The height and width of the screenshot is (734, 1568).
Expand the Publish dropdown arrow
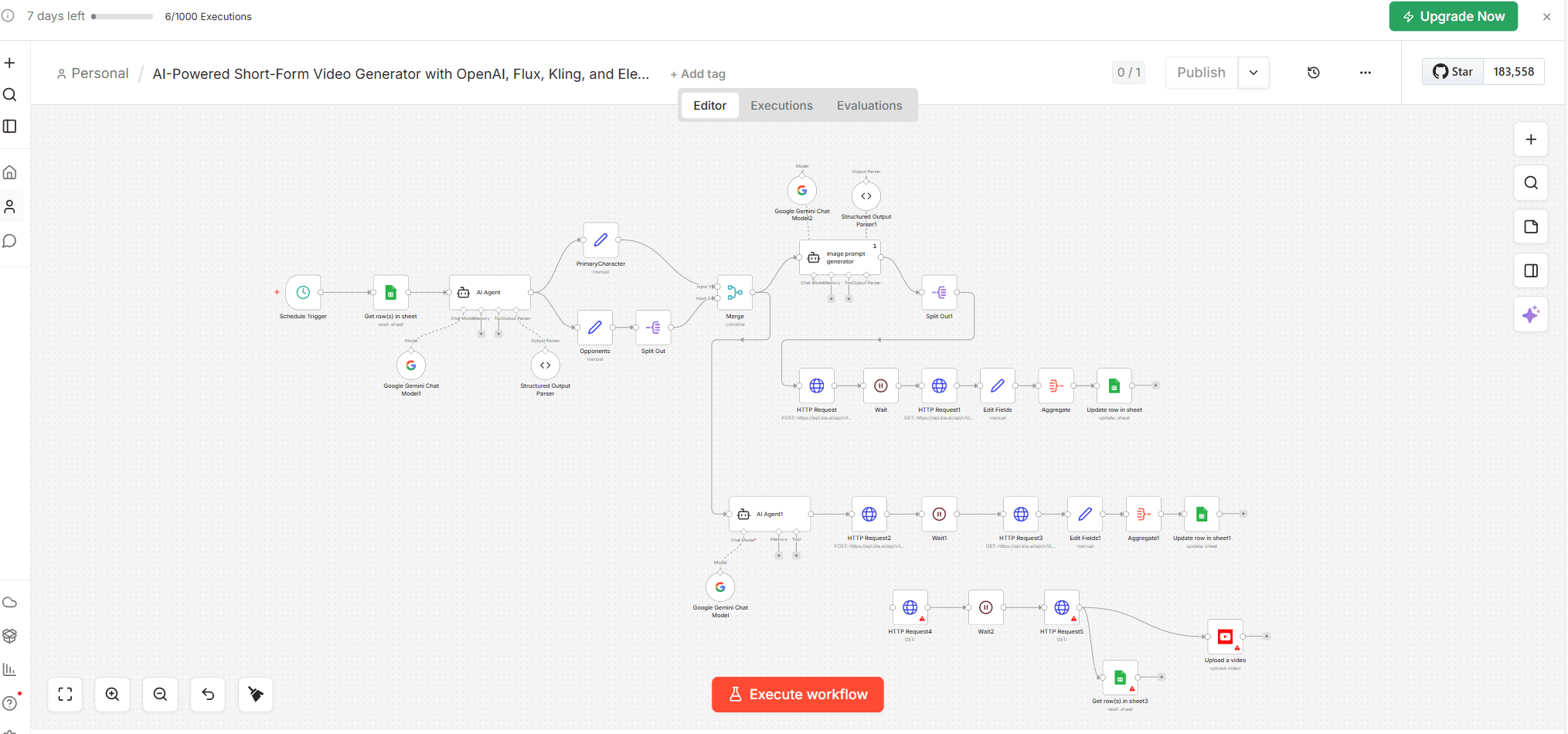click(1253, 73)
